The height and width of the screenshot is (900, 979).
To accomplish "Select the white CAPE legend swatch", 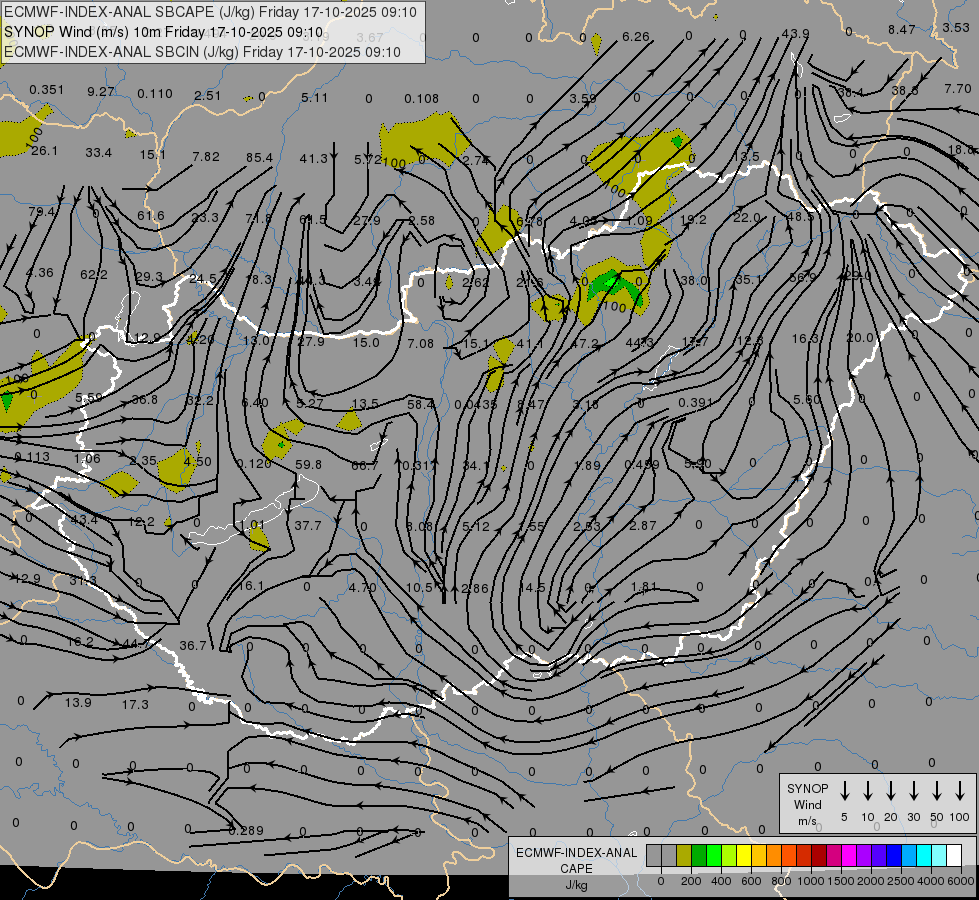I will [x=953, y=856].
